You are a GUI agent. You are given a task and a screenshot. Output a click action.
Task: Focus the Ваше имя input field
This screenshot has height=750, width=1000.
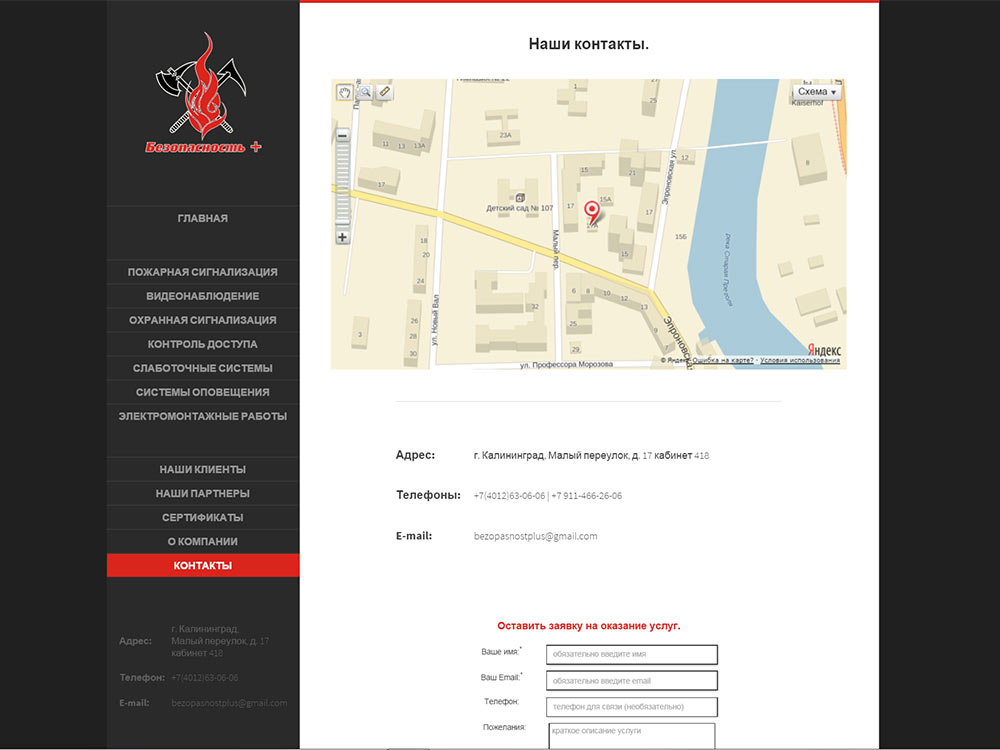coord(631,654)
